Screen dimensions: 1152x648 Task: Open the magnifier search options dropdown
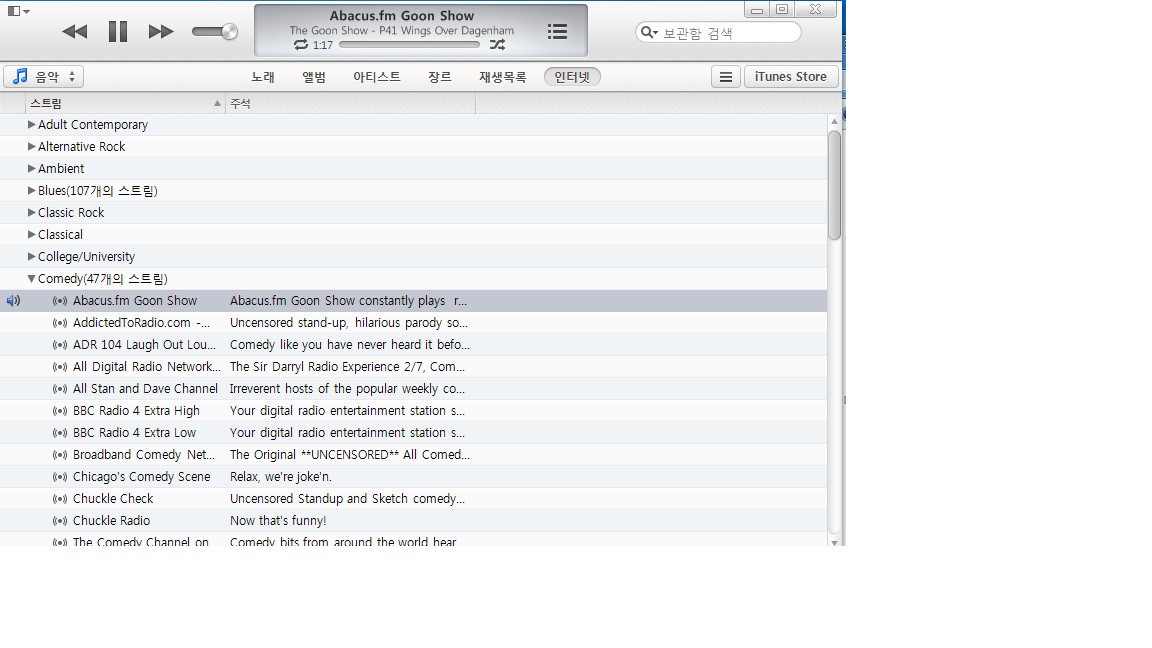coord(649,32)
